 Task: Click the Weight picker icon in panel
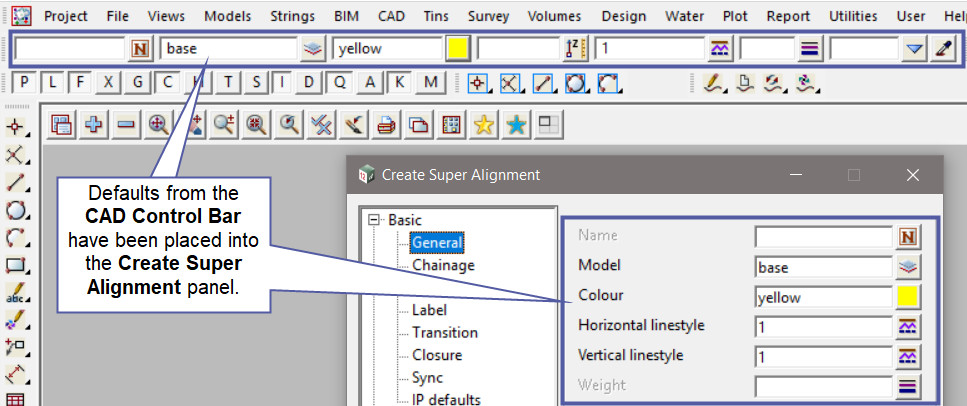(x=909, y=385)
